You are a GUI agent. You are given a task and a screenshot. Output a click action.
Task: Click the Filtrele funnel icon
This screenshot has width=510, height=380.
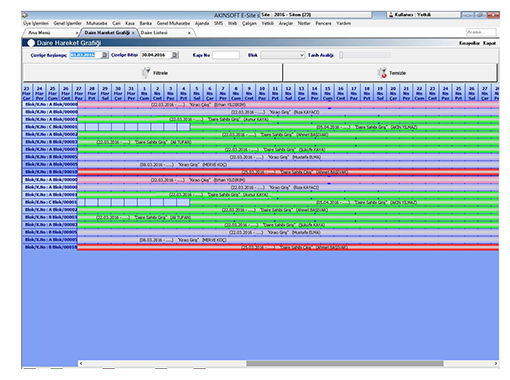tap(146, 73)
